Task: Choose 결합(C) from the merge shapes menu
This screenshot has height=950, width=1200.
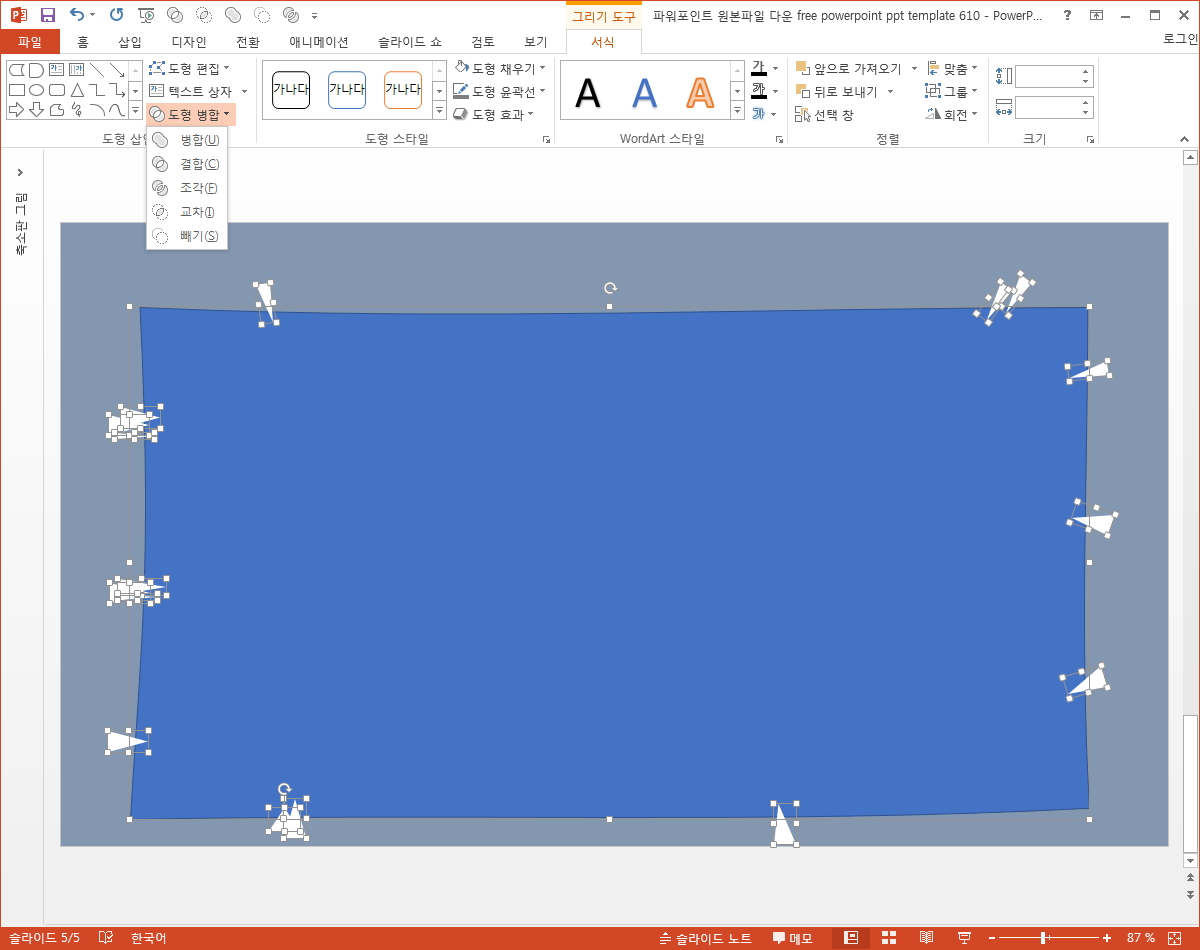Action: click(x=187, y=164)
